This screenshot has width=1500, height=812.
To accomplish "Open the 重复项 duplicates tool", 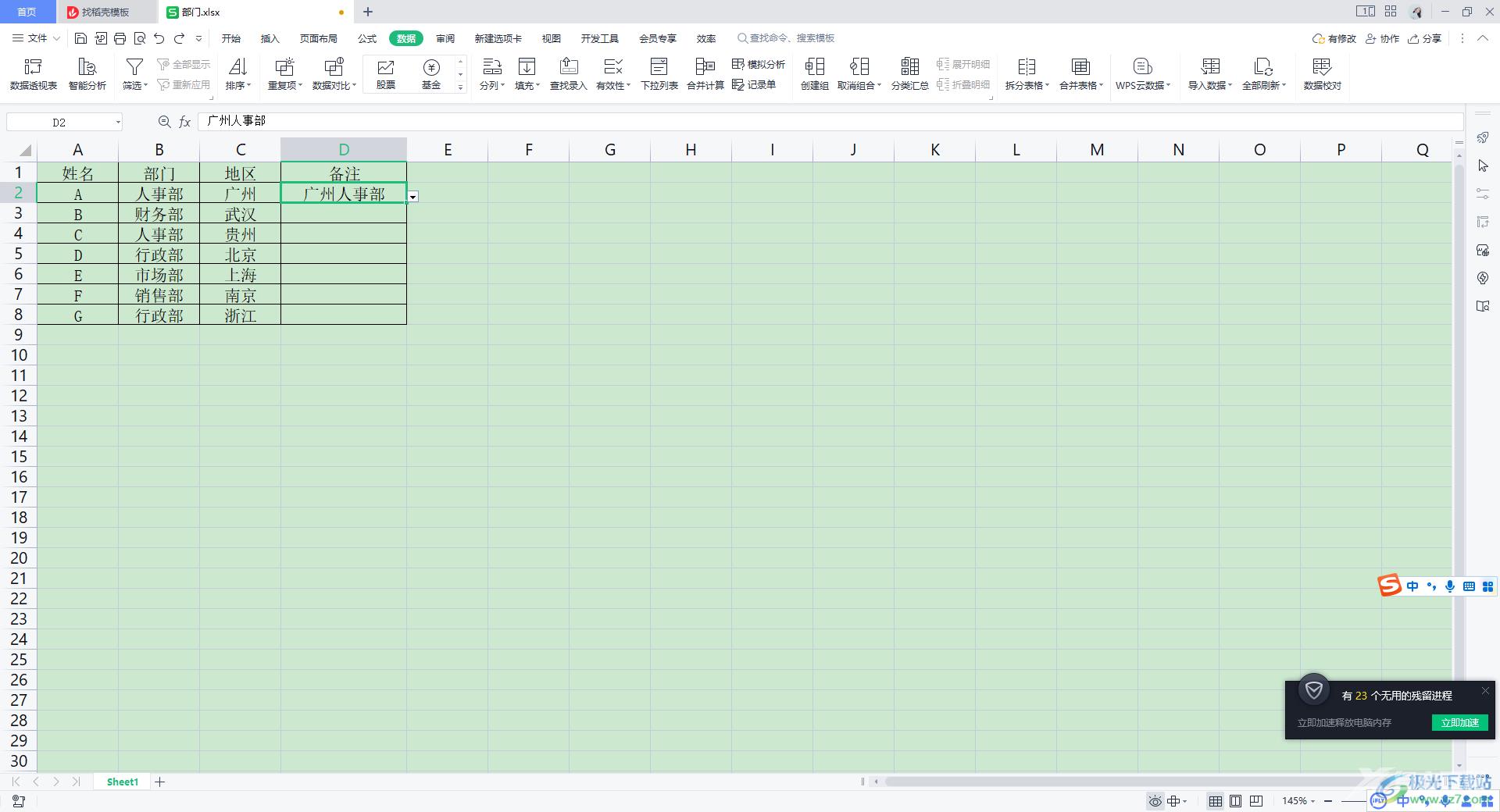I will 285,74.
